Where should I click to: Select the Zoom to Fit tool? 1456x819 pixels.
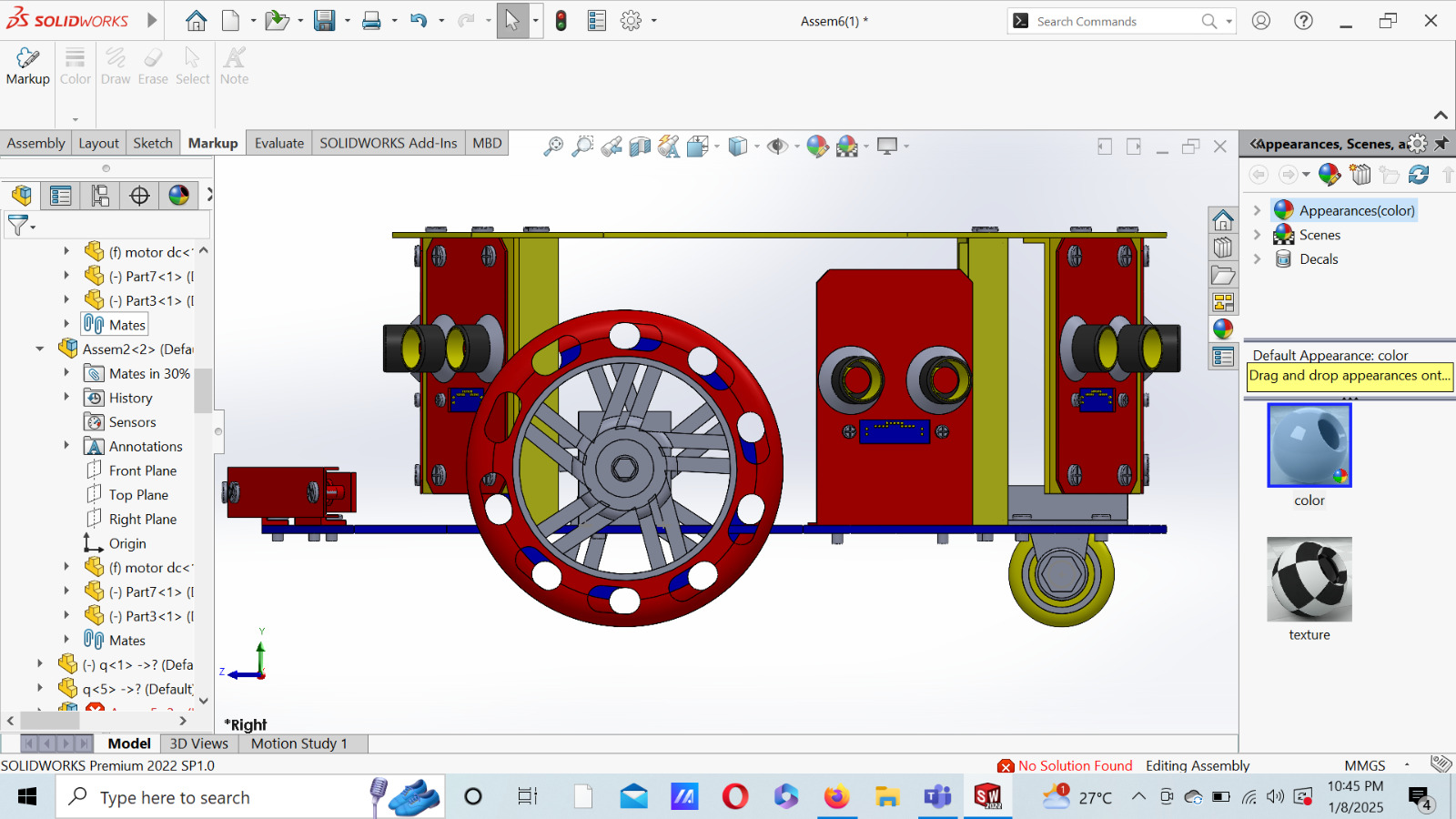tap(555, 146)
